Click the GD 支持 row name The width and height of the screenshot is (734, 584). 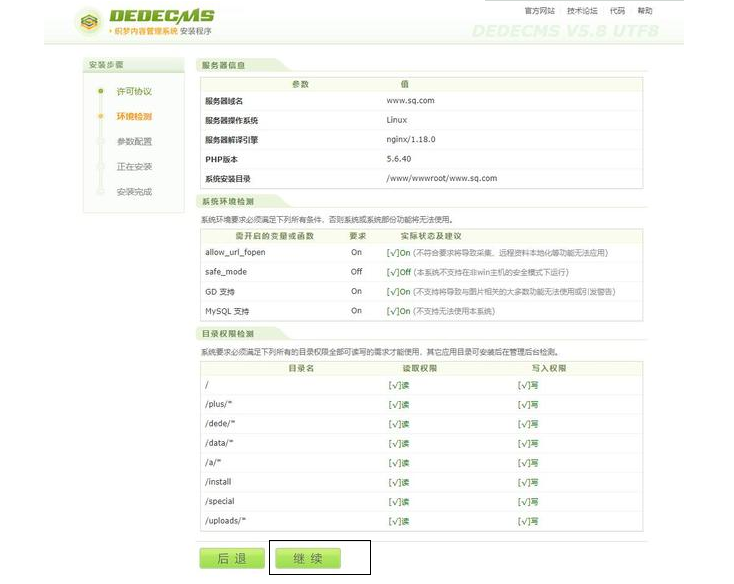pos(220,292)
